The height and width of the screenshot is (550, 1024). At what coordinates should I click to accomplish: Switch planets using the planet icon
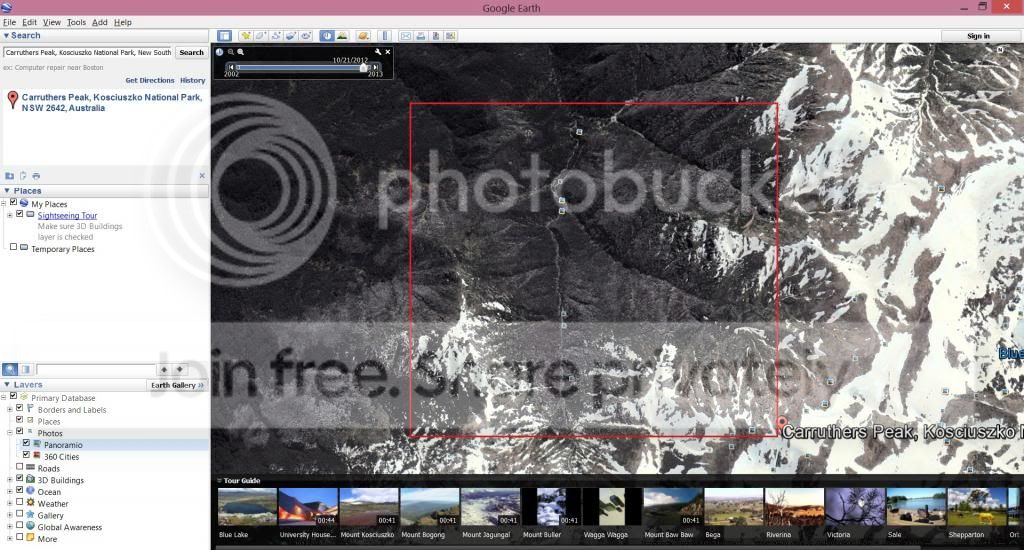coord(363,36)
